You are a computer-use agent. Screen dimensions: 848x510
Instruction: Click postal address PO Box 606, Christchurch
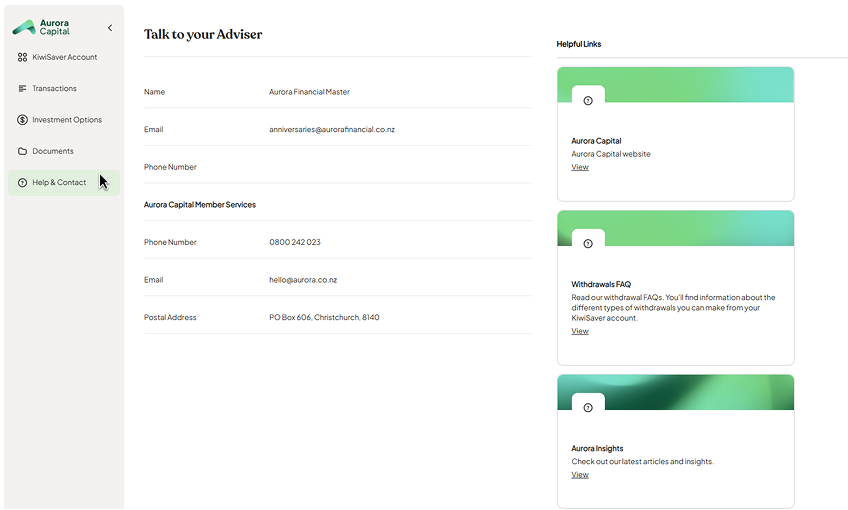324,317
